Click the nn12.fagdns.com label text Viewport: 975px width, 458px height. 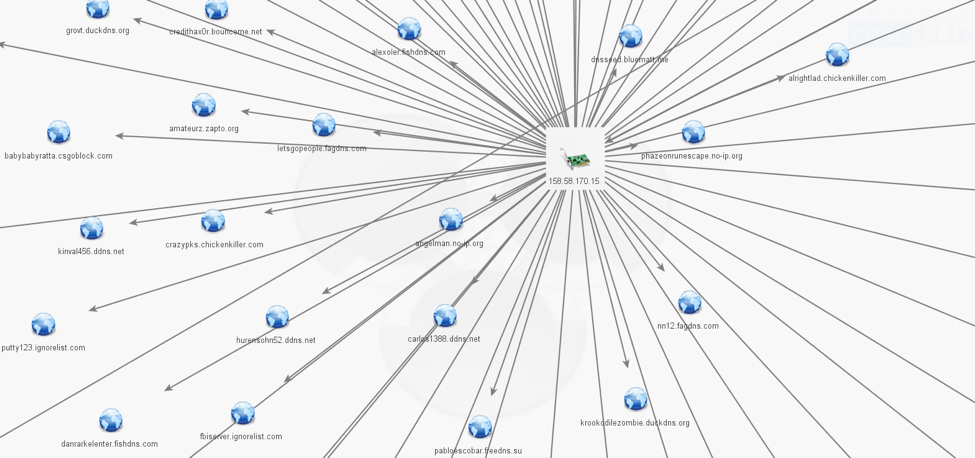688,326
